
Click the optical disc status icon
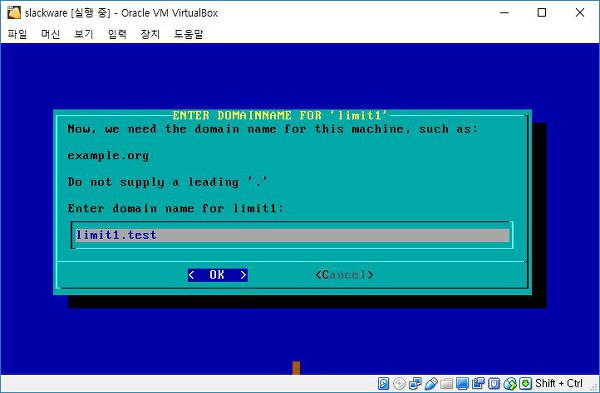pyautogui.click(x=399, y=383)
